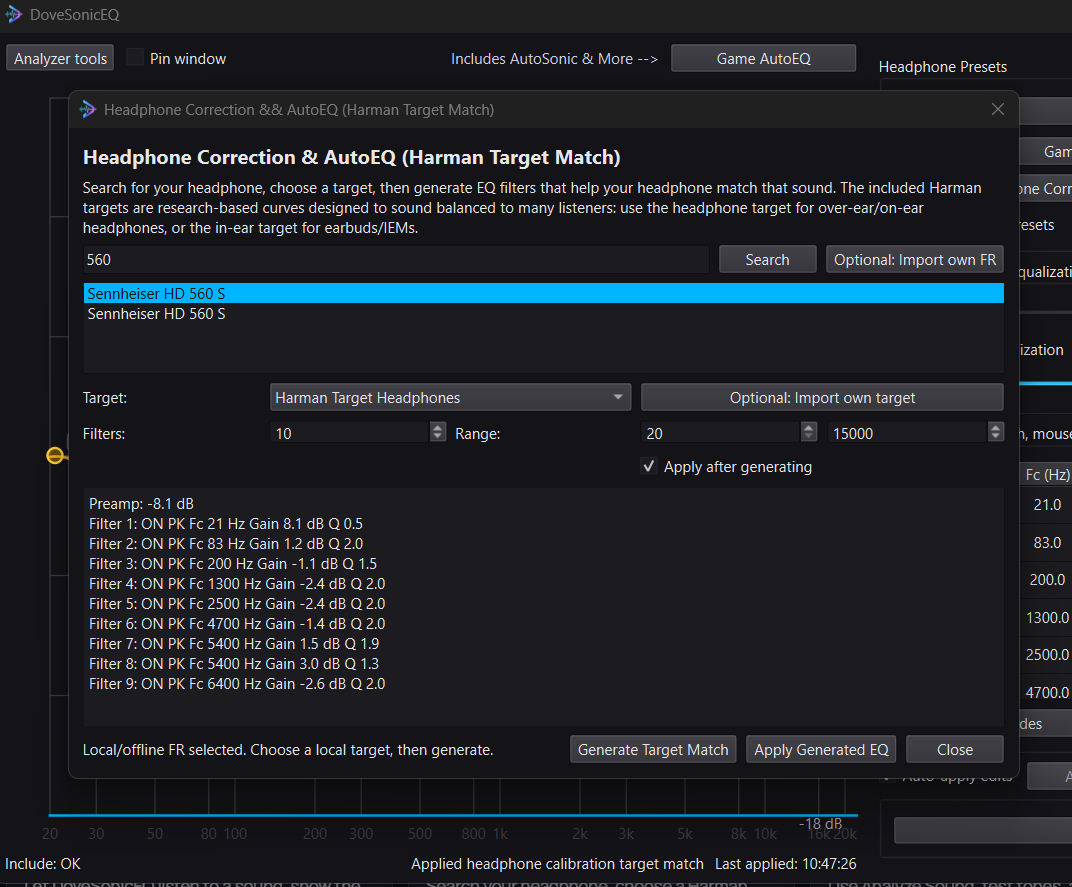The height and width of the screenshot is (887, 1072).
Task: Select highlighted Sennheiser HD 560 S result
Action: 544,293
